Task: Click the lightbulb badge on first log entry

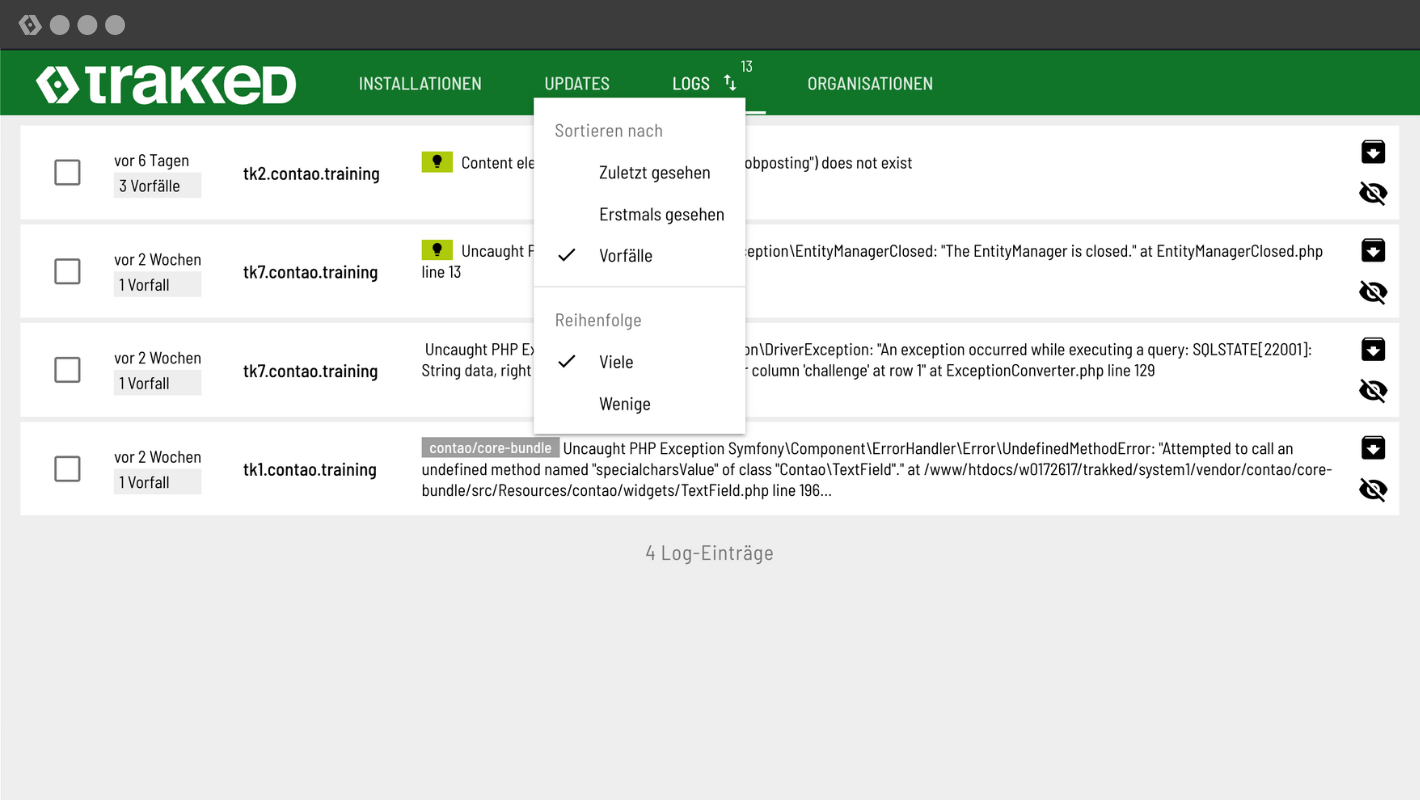Action: [x=437, y=162]
